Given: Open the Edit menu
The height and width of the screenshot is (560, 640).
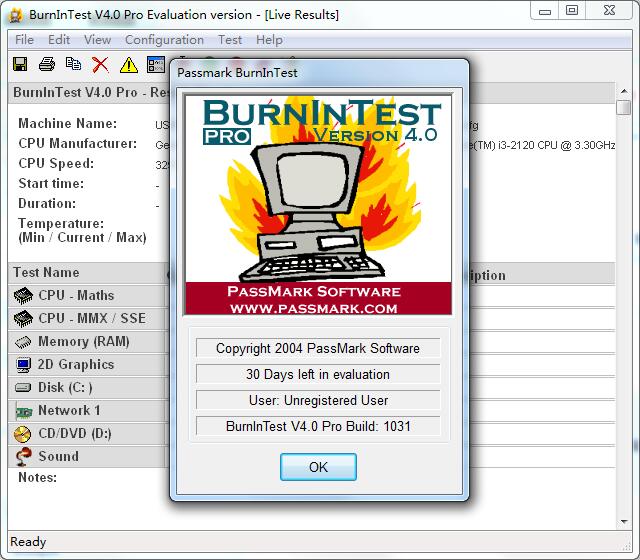Looking at the screenshot, I should tap(59, 40).
